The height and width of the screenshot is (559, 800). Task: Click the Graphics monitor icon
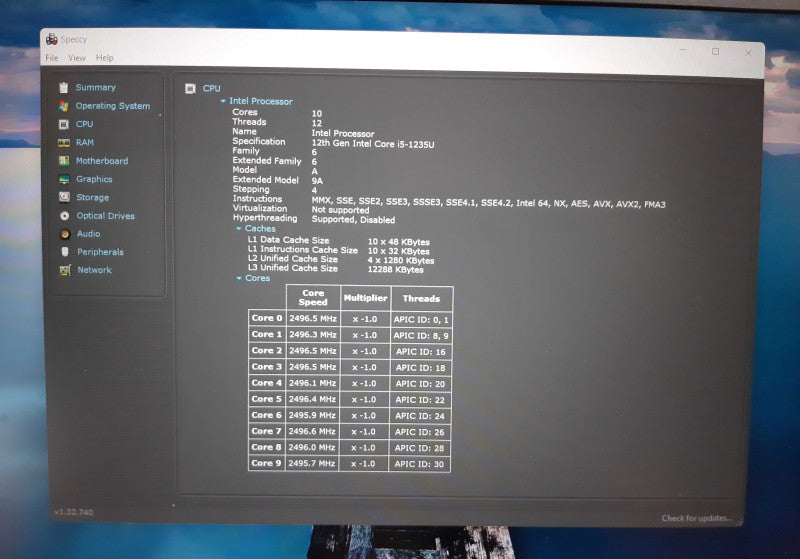click(64, 180)
